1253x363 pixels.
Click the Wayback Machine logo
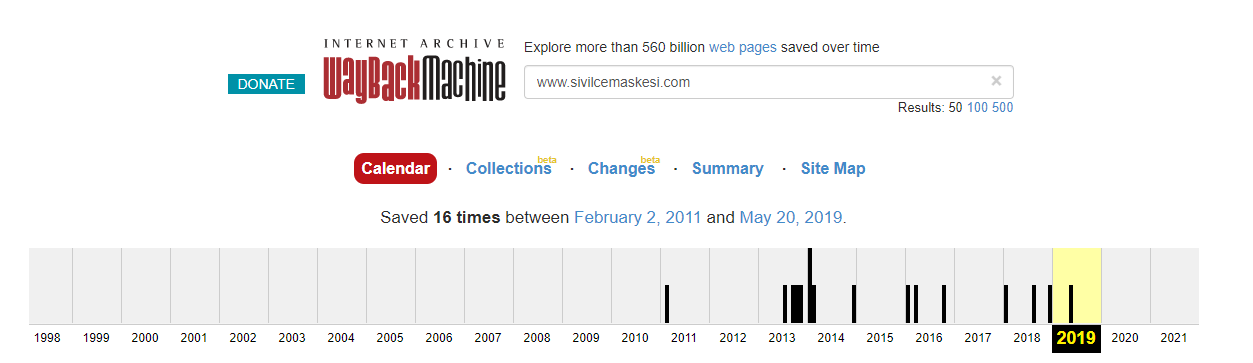click(x=414, y=71)
